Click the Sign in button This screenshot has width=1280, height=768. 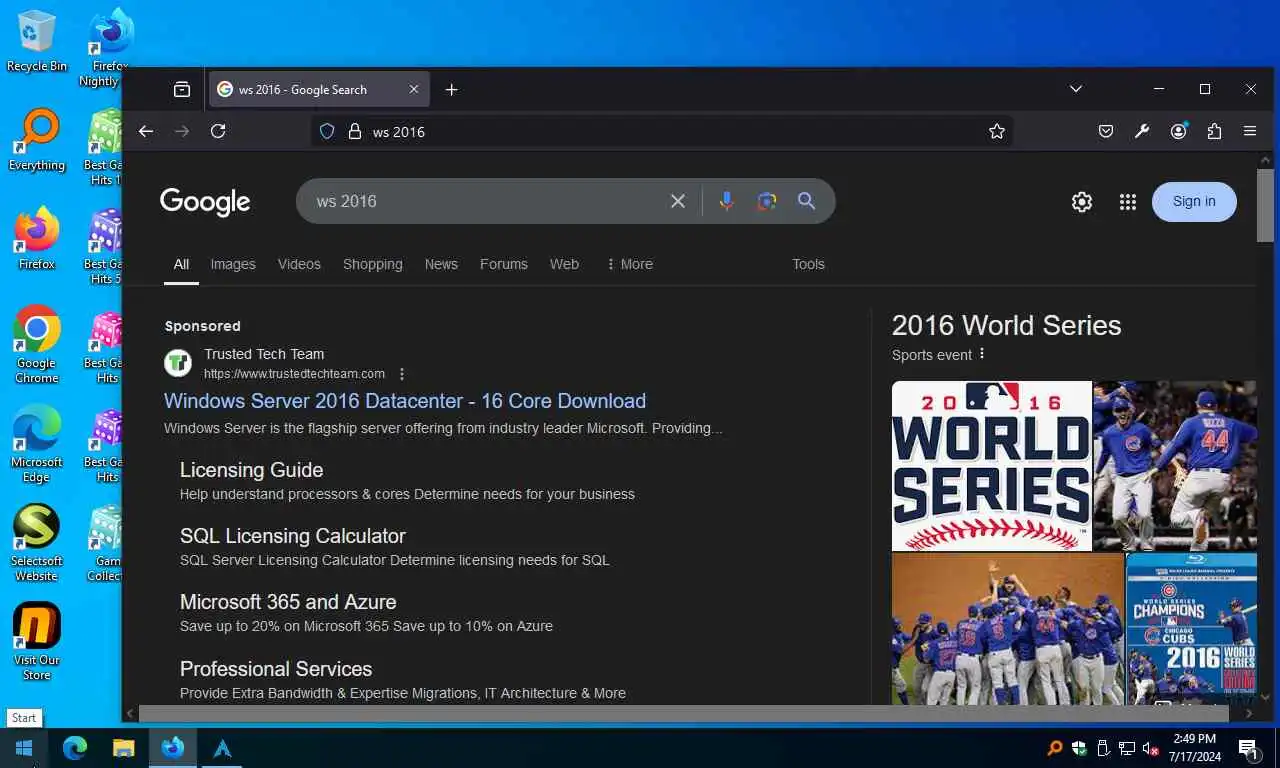coord(1194,201)
